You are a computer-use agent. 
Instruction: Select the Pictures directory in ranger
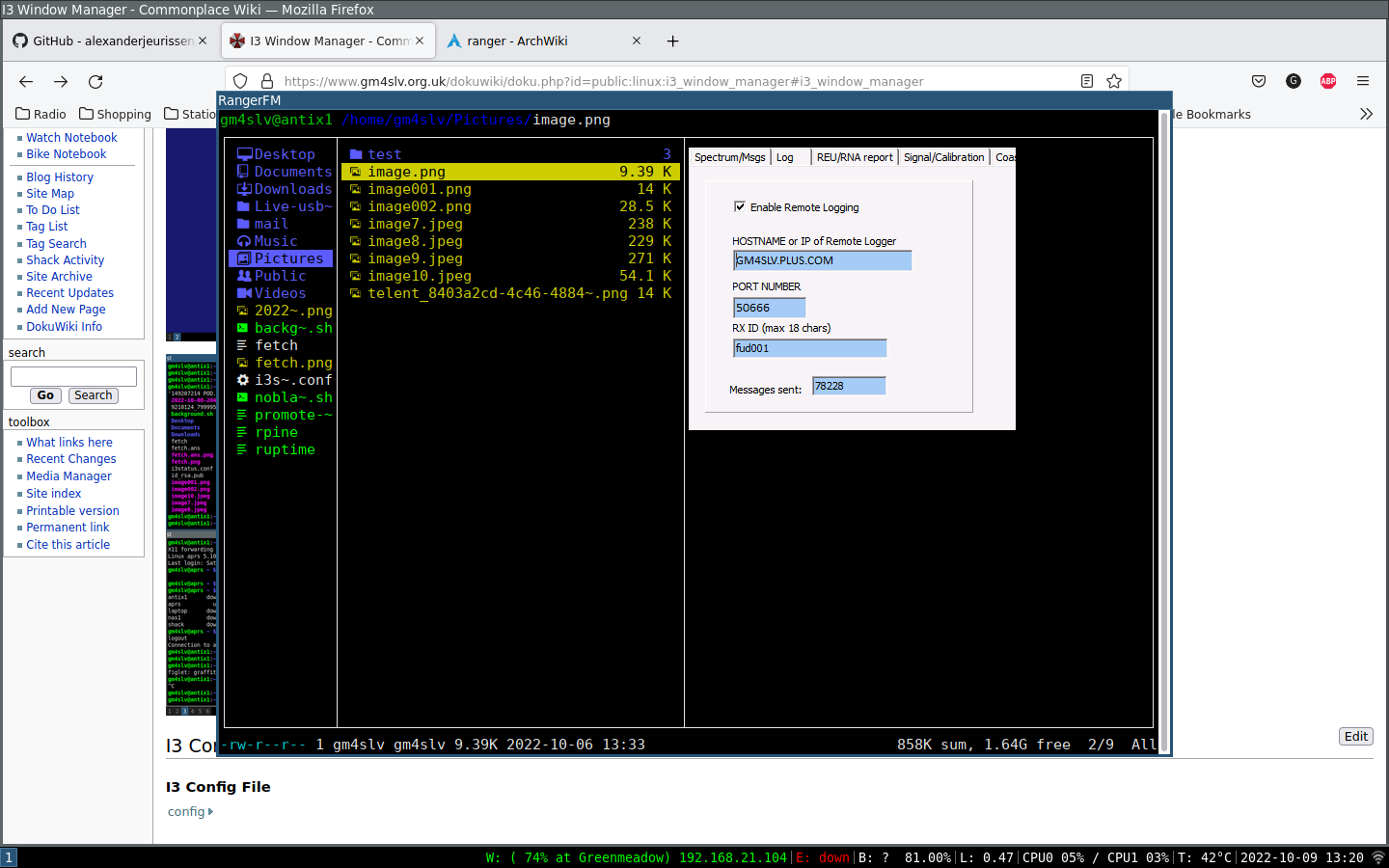point(288,258)
